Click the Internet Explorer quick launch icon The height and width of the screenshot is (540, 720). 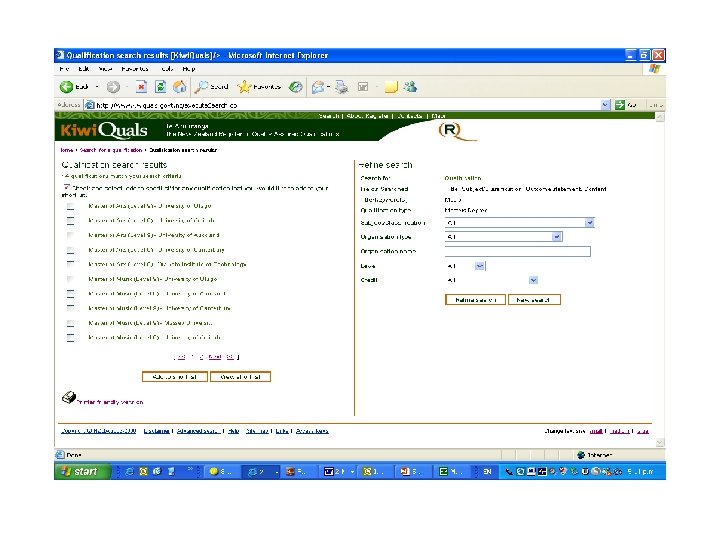coord(130,472)
